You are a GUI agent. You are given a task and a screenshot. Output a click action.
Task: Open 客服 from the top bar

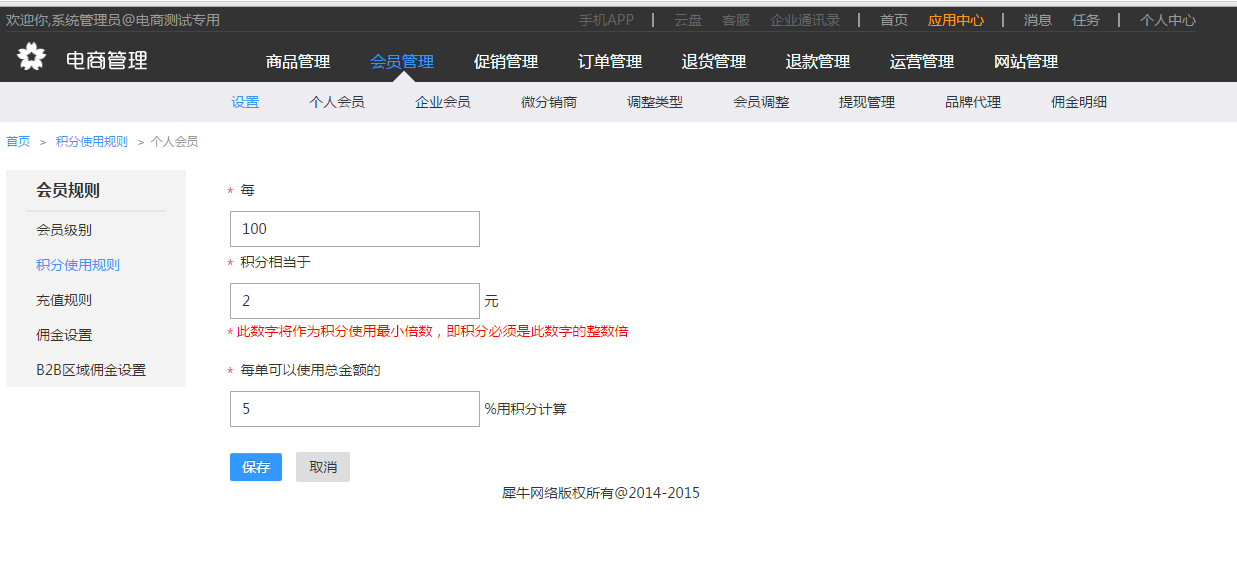736,20
